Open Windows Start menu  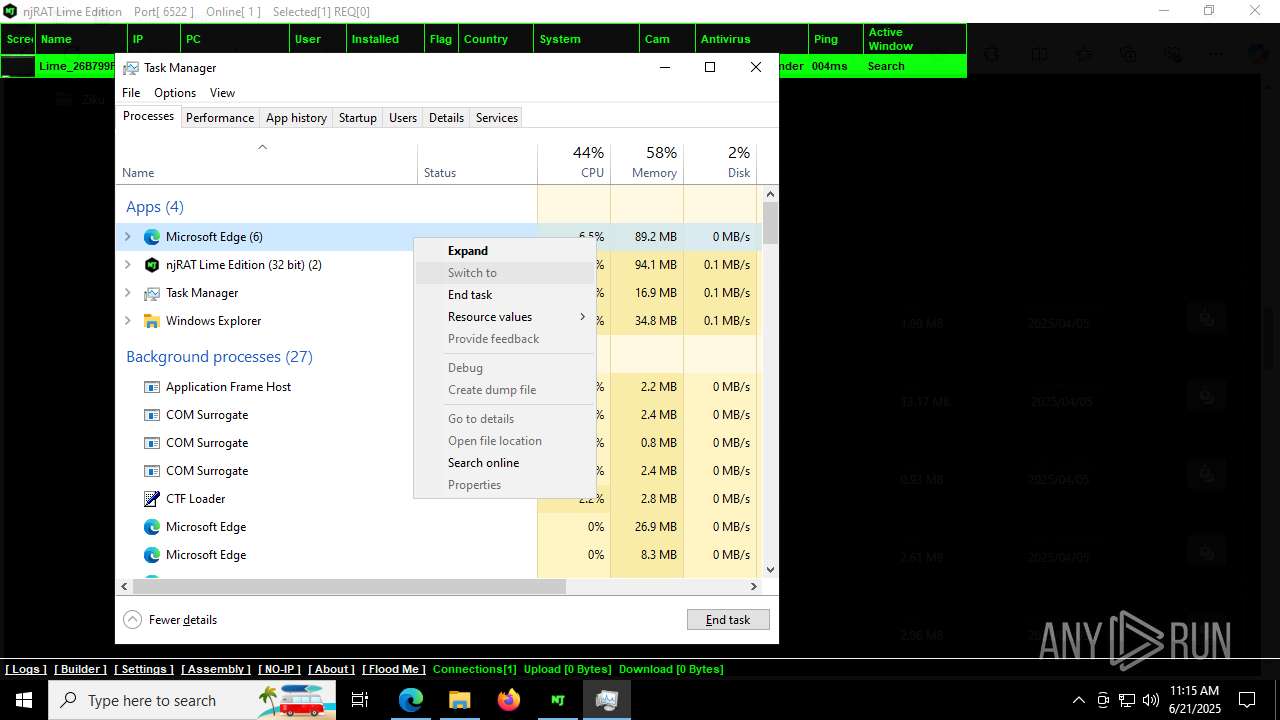click(x=23, y=700)
